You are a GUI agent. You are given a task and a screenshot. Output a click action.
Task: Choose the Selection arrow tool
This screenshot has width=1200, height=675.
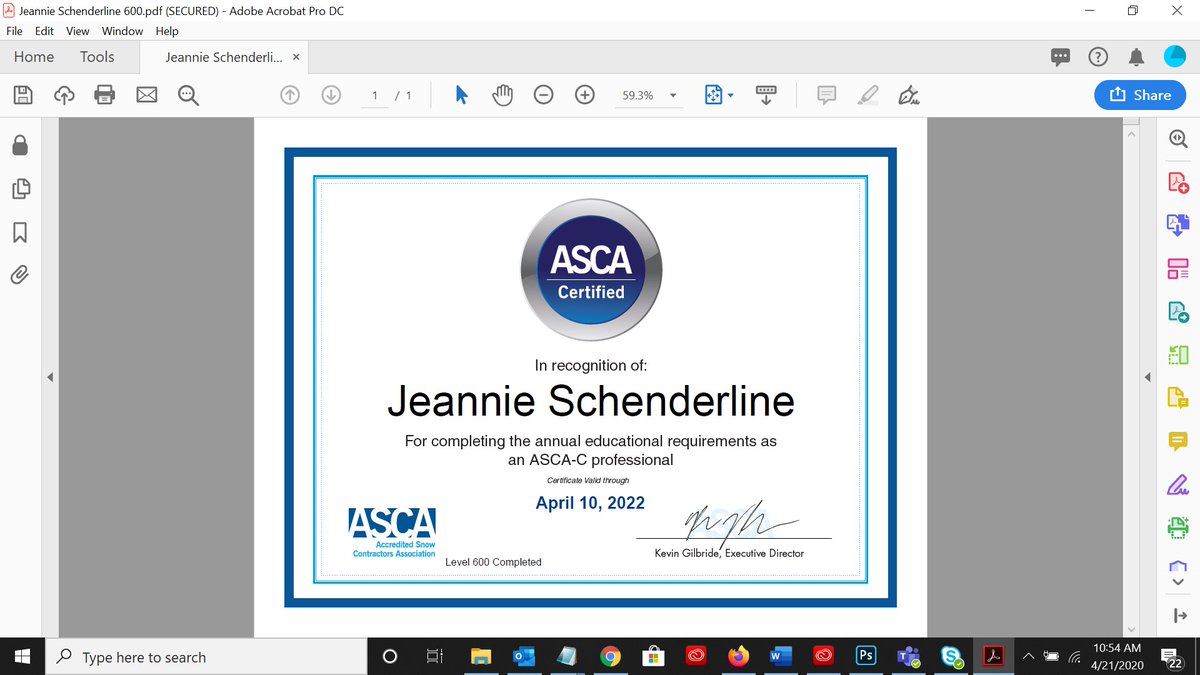[461, 95]
